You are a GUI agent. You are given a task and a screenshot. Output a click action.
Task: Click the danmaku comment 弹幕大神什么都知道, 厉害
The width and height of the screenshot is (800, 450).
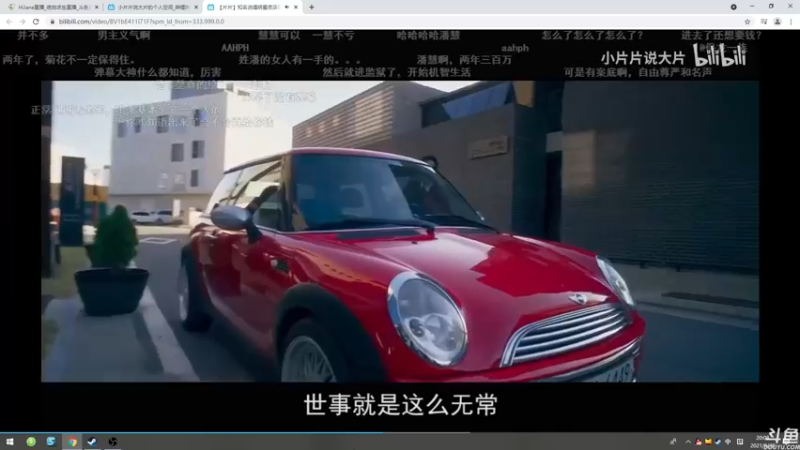tap(157, 72)
